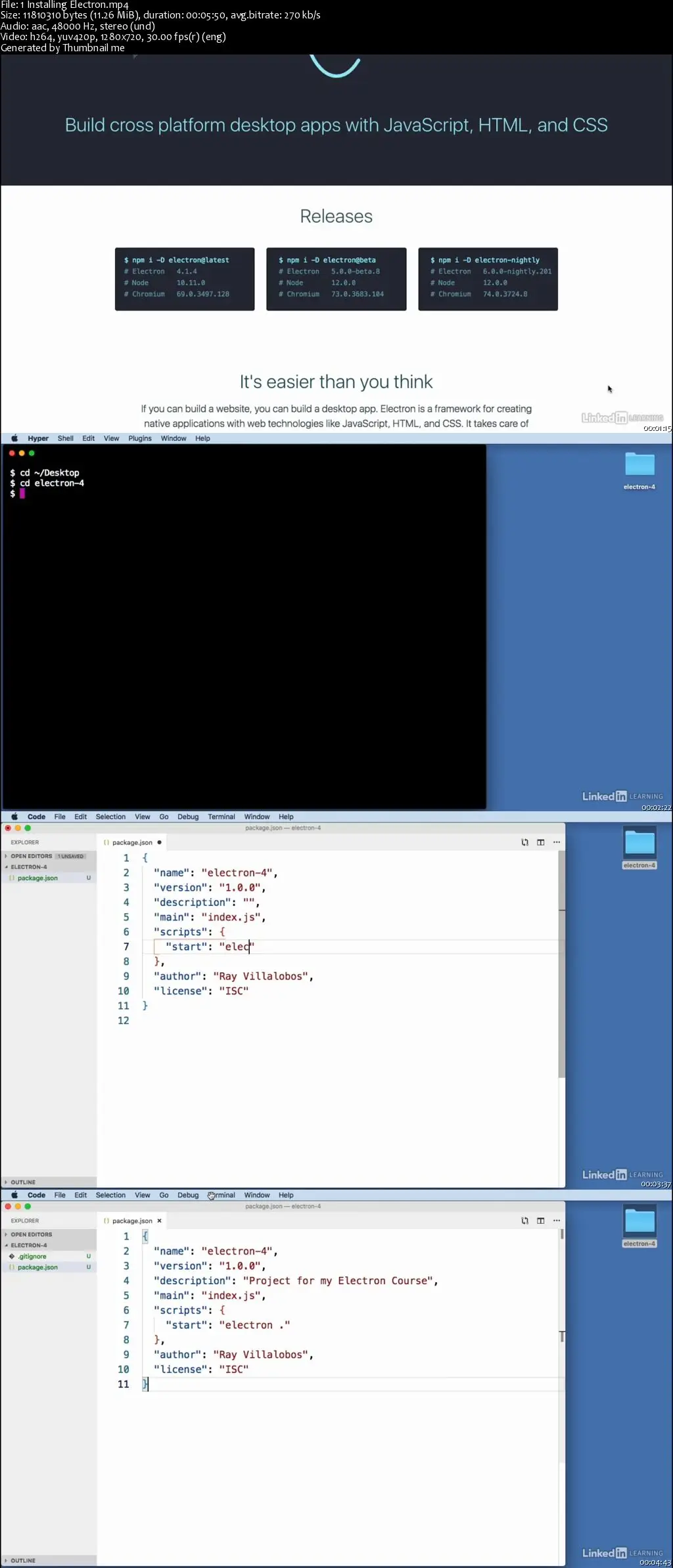The image size is (673, 1568).
Task: Open Terminal menu in the unsaved package.json Code window
Action: 221,817
